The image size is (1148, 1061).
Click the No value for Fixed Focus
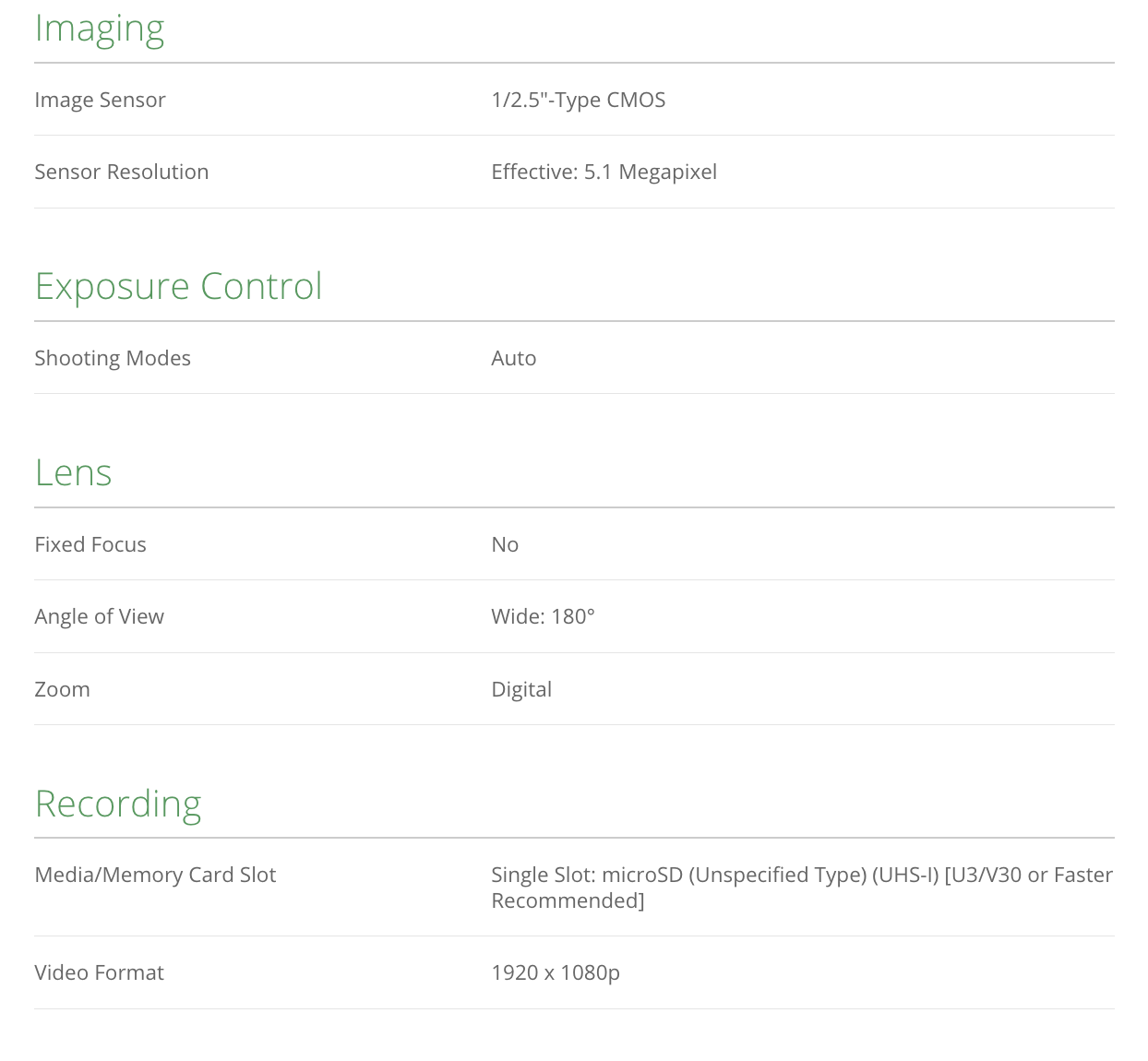coord(505,544)
